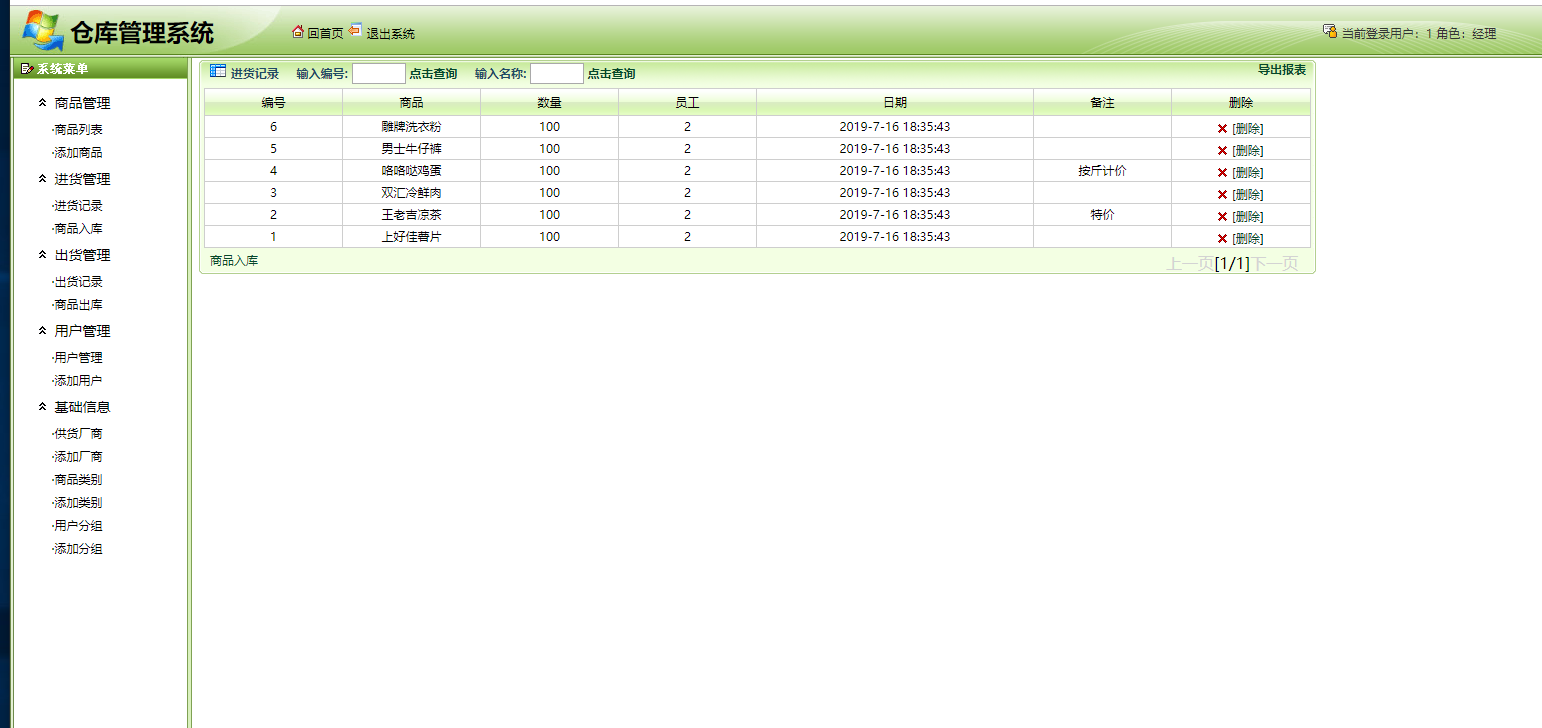The width and height of the screenshot is (1542, 728).
Task: Open 商品出库 in the sidebar
Action: pos(78,305)
